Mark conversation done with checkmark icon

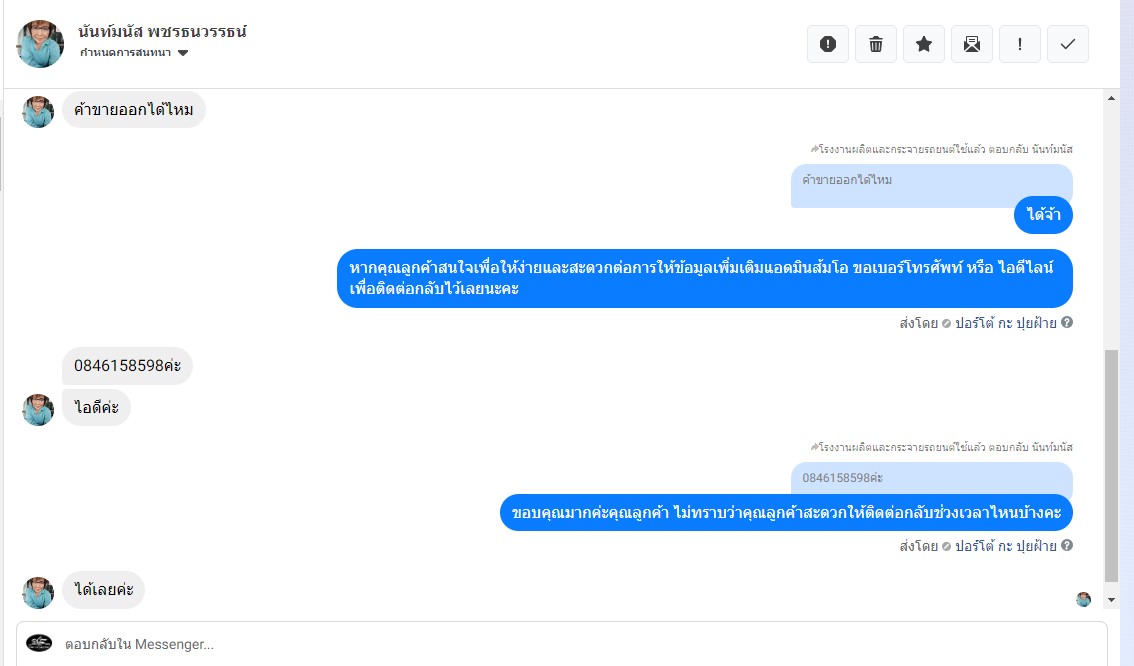[1067, 44]
